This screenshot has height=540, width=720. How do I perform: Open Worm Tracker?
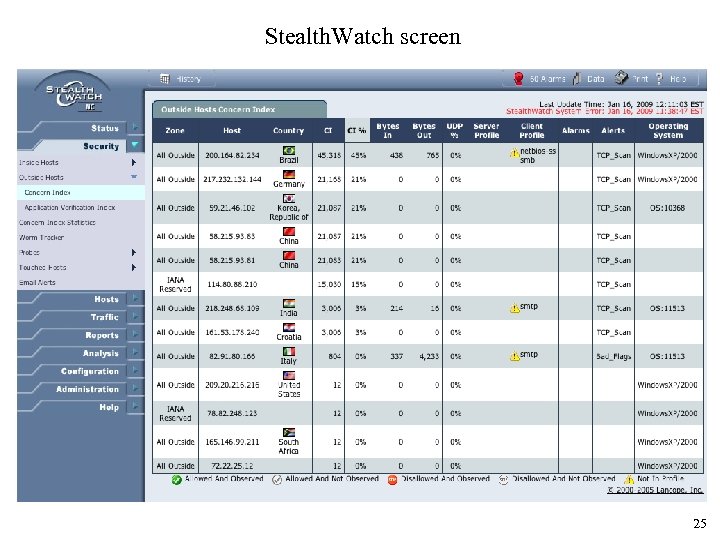(41, 237)
